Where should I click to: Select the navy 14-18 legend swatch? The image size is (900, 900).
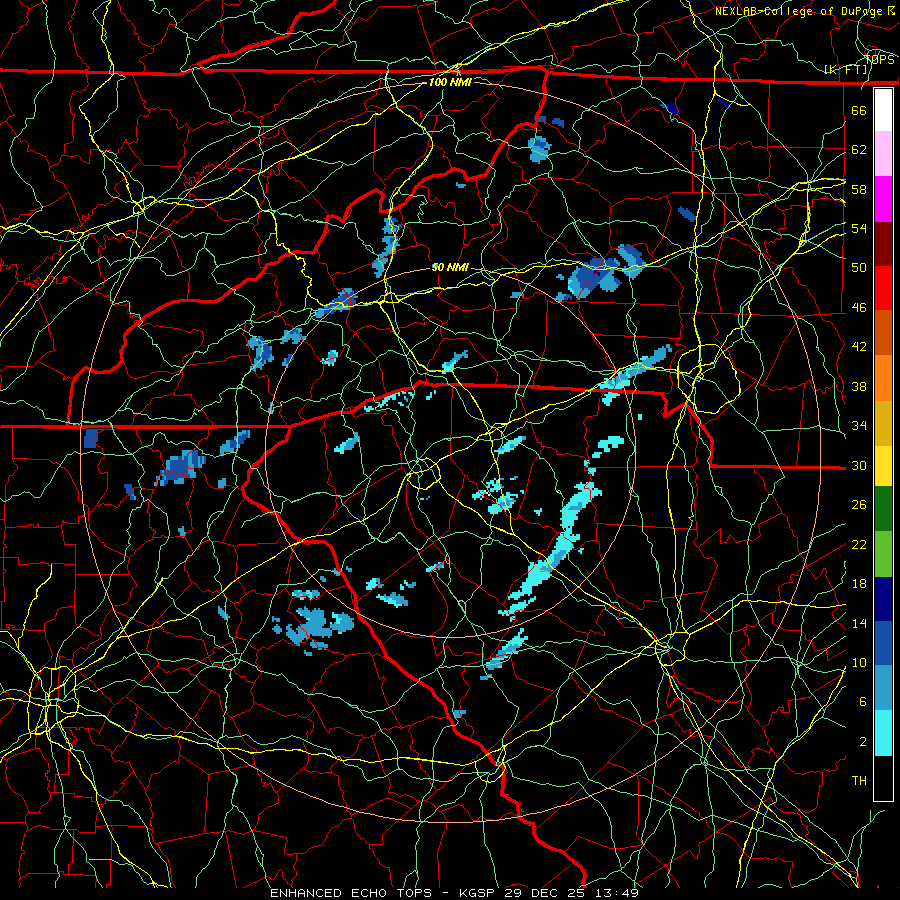click(x=883, y=599)
